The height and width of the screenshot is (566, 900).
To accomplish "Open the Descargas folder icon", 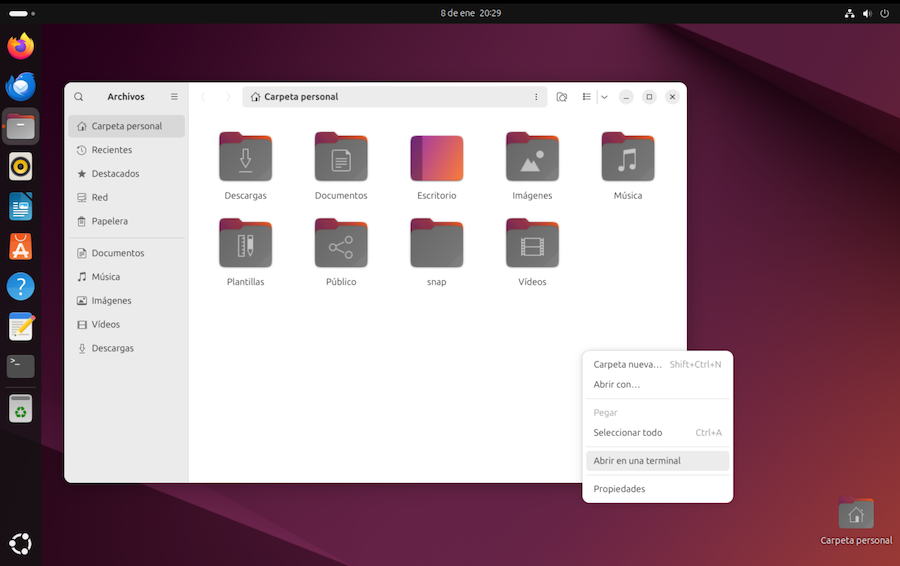I will (x=245, y=157).
